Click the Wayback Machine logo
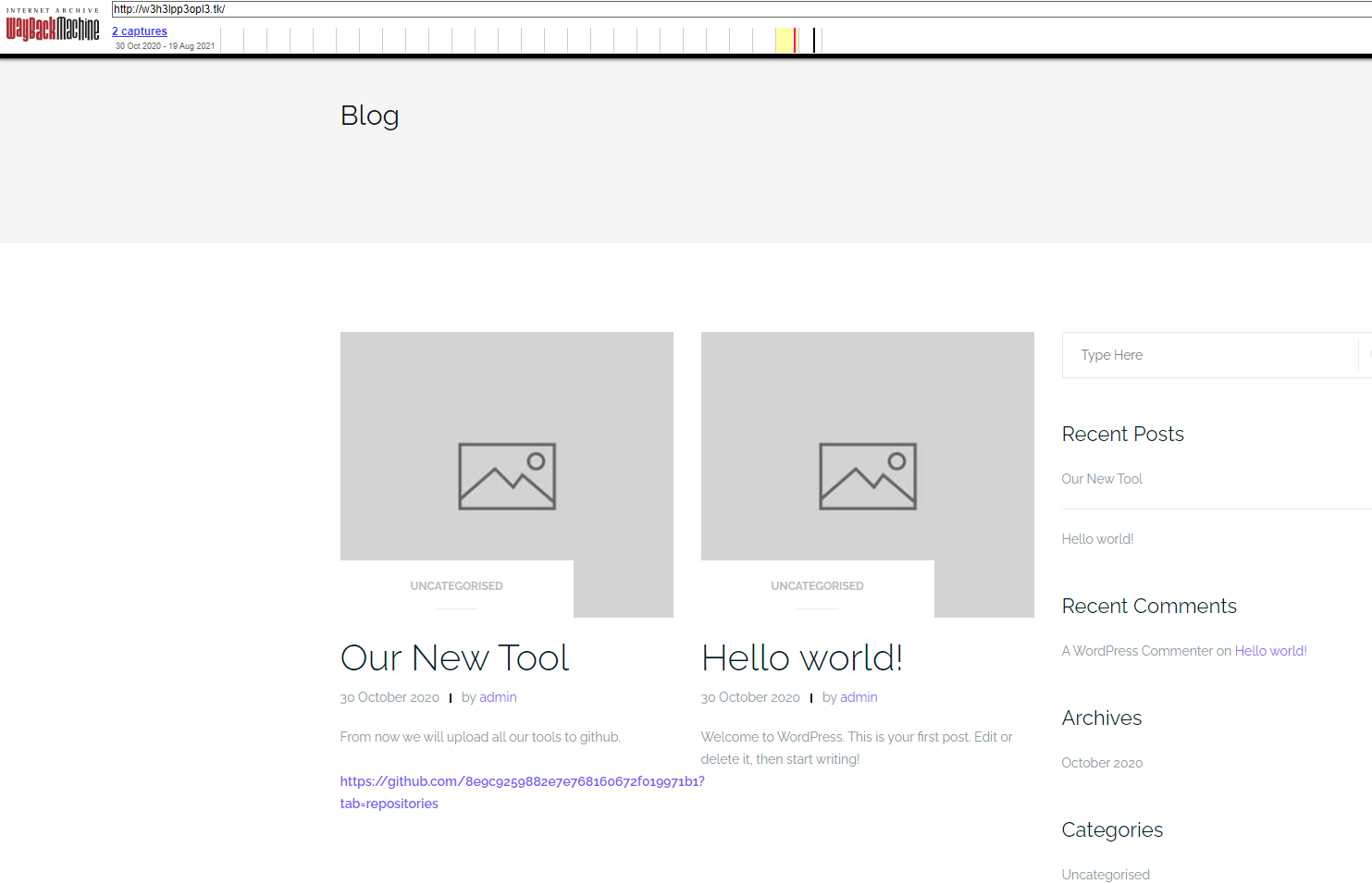This screenshot has height=884, width=1372. [53, 28]
